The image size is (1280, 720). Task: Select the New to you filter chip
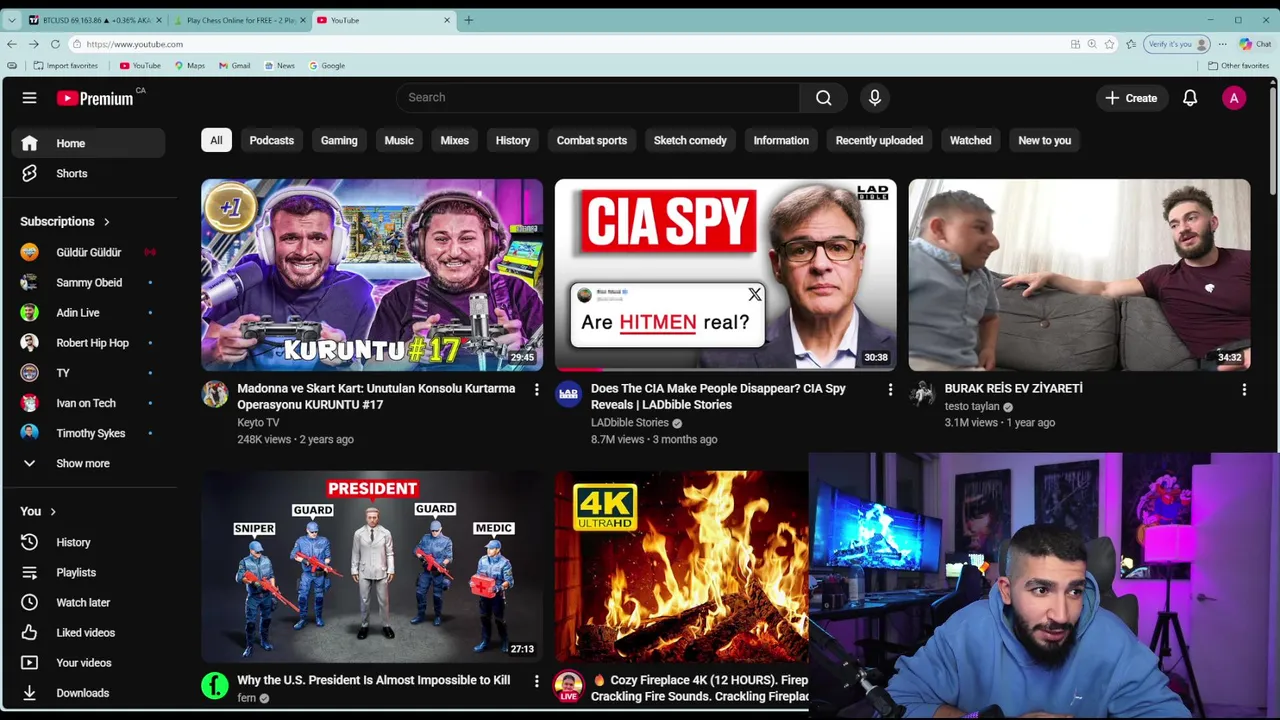pyautogui.click(x=1044, y=140)
